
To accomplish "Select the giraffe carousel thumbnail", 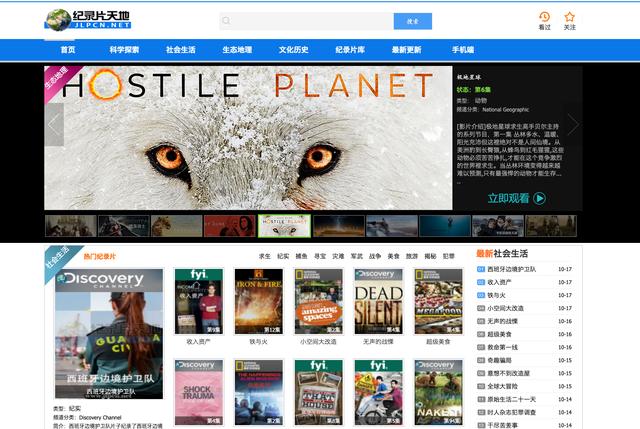I will coord(176,226).
